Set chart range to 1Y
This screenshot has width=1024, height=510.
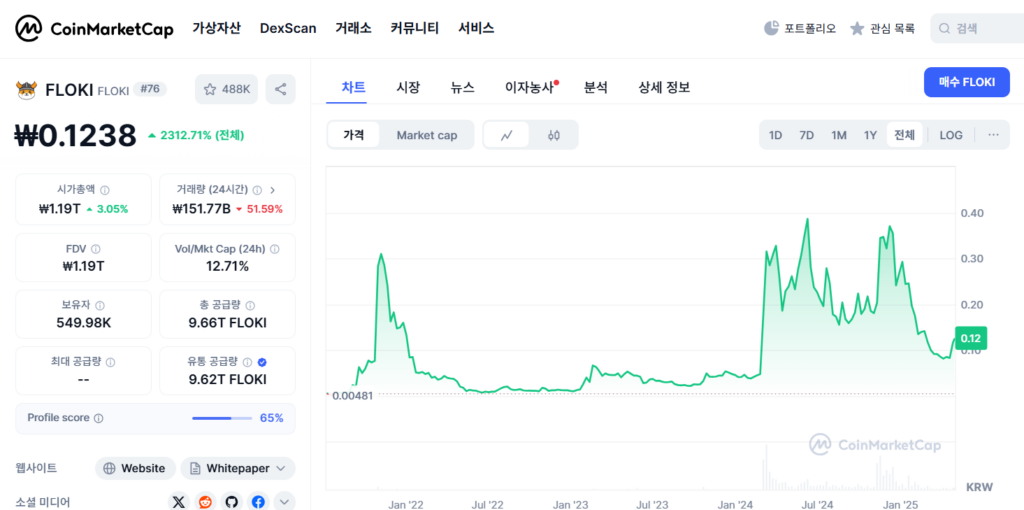click(871, 135)
